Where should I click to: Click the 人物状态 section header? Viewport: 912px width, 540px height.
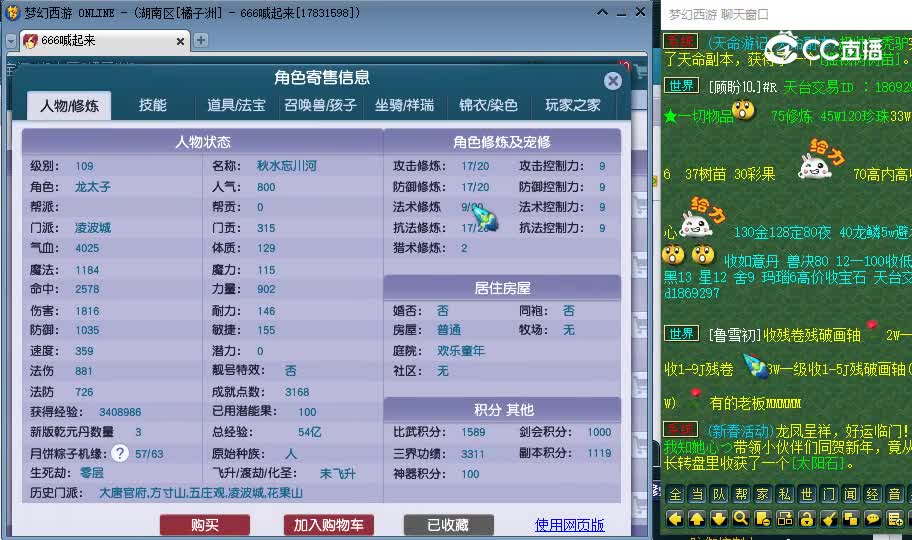coord(202,142)
